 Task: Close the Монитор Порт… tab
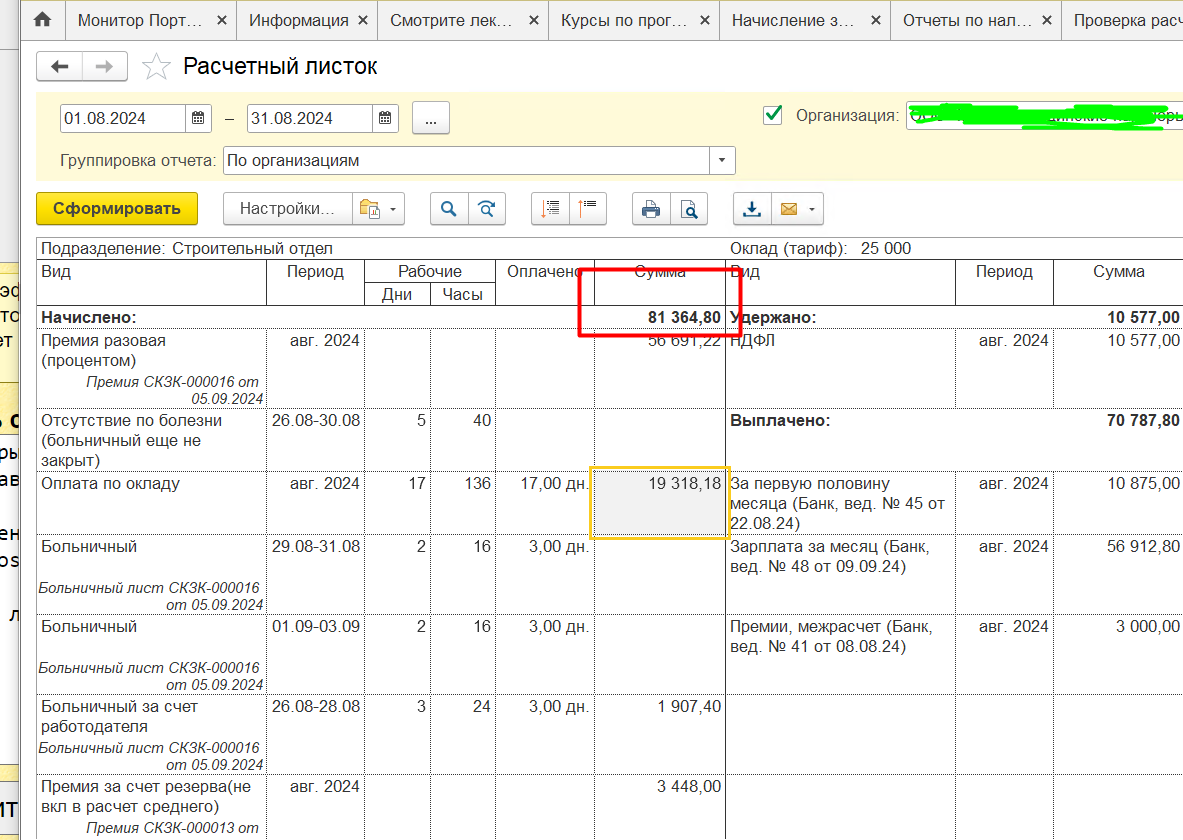pos(222,20)
